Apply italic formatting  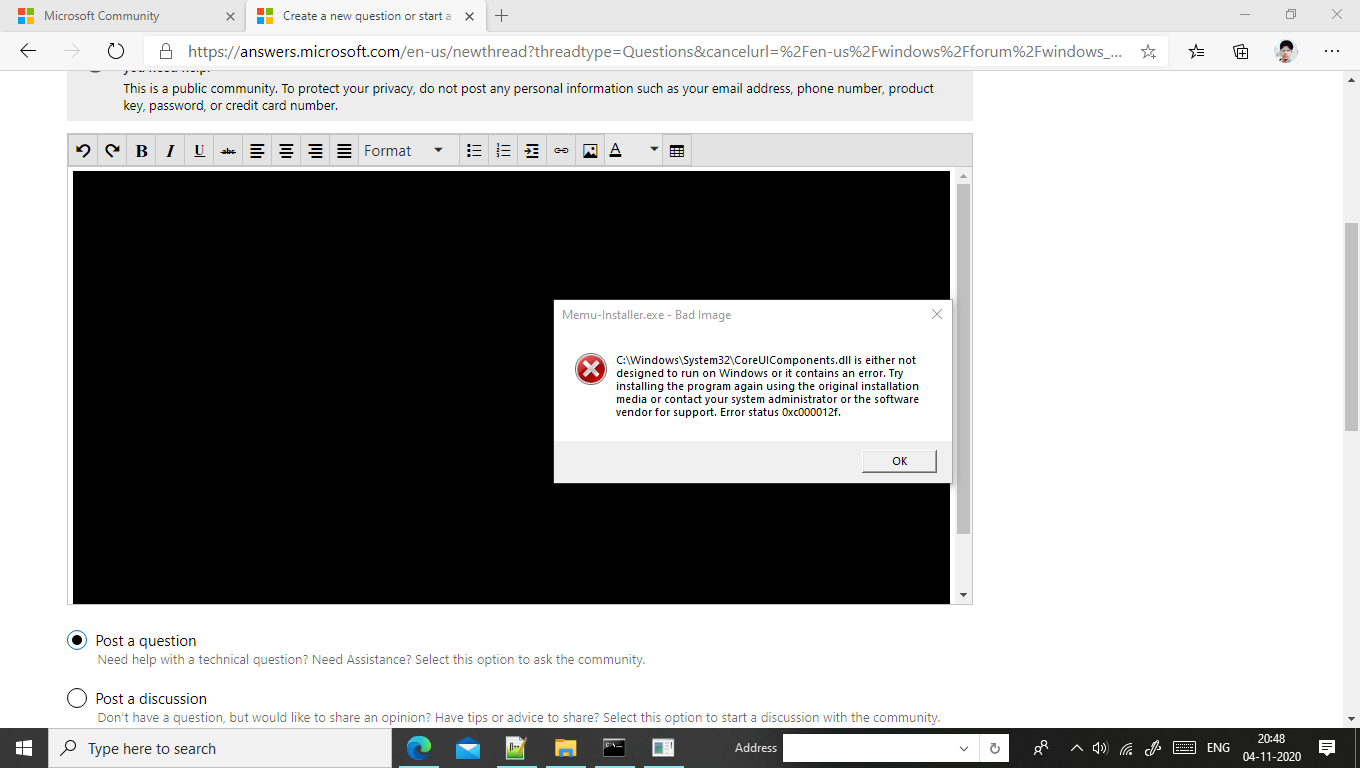click(x=170, y=151)
